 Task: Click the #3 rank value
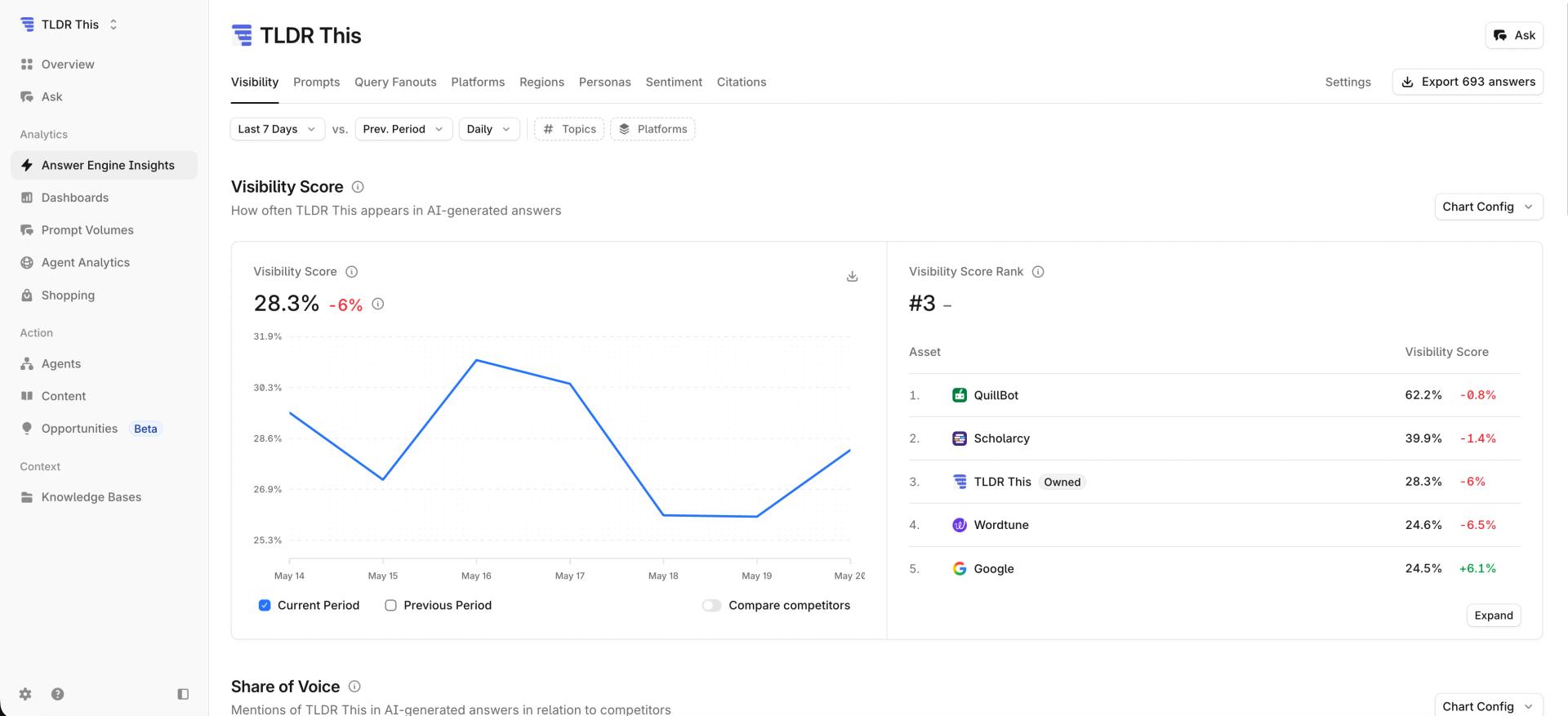coord(922,304)
